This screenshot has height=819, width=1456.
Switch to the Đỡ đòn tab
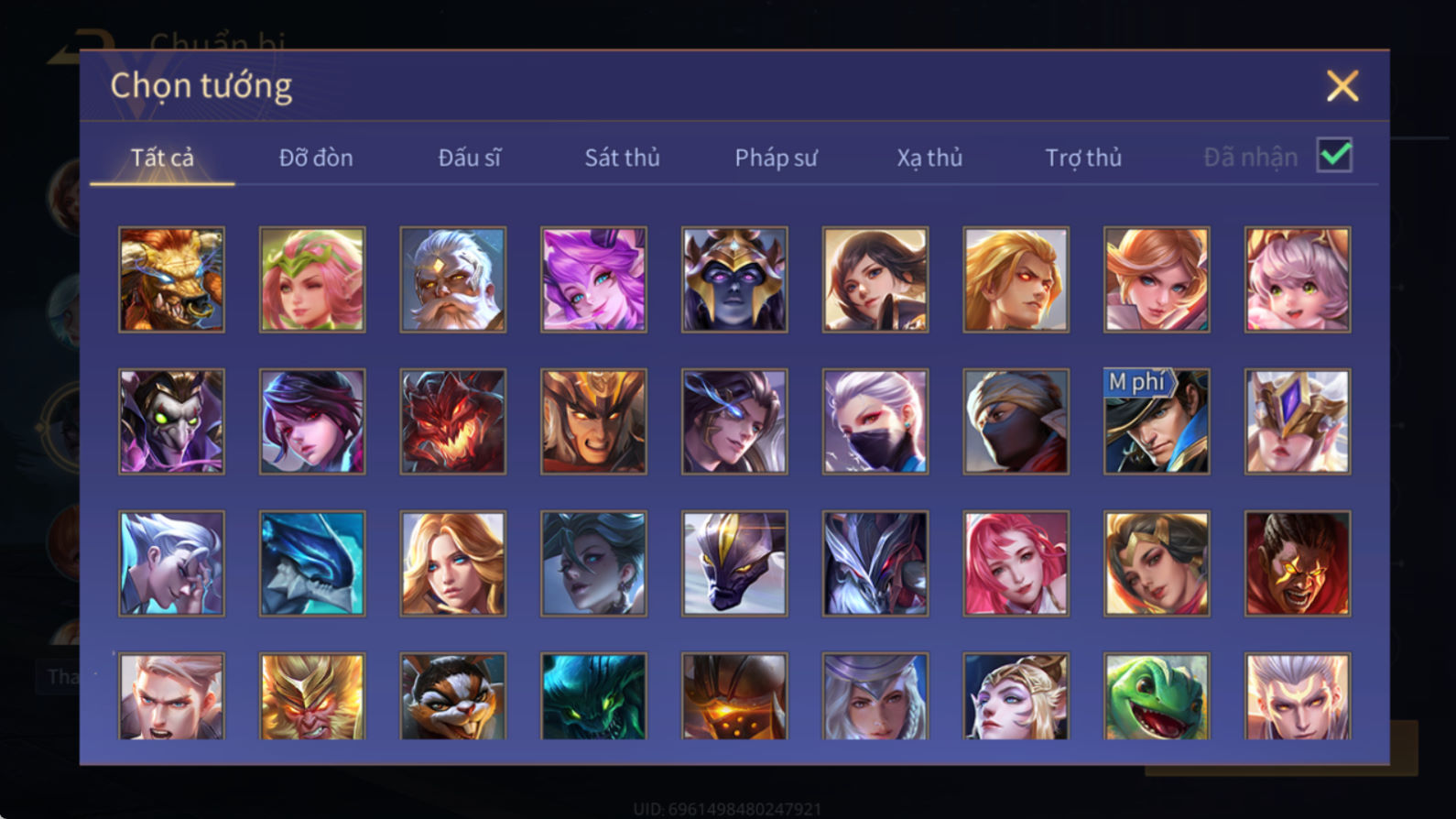(316, 158)
